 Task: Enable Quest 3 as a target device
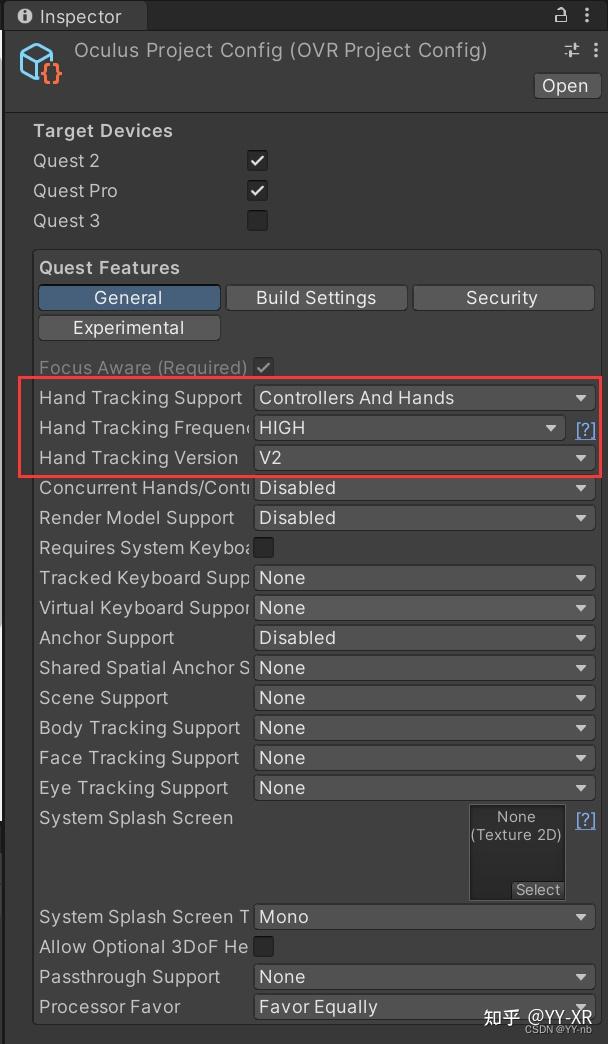click(257, 220)
